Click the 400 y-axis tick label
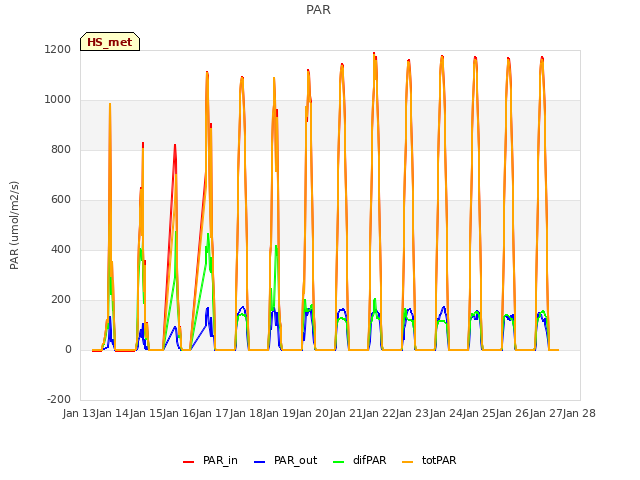 tap(61, 250)
